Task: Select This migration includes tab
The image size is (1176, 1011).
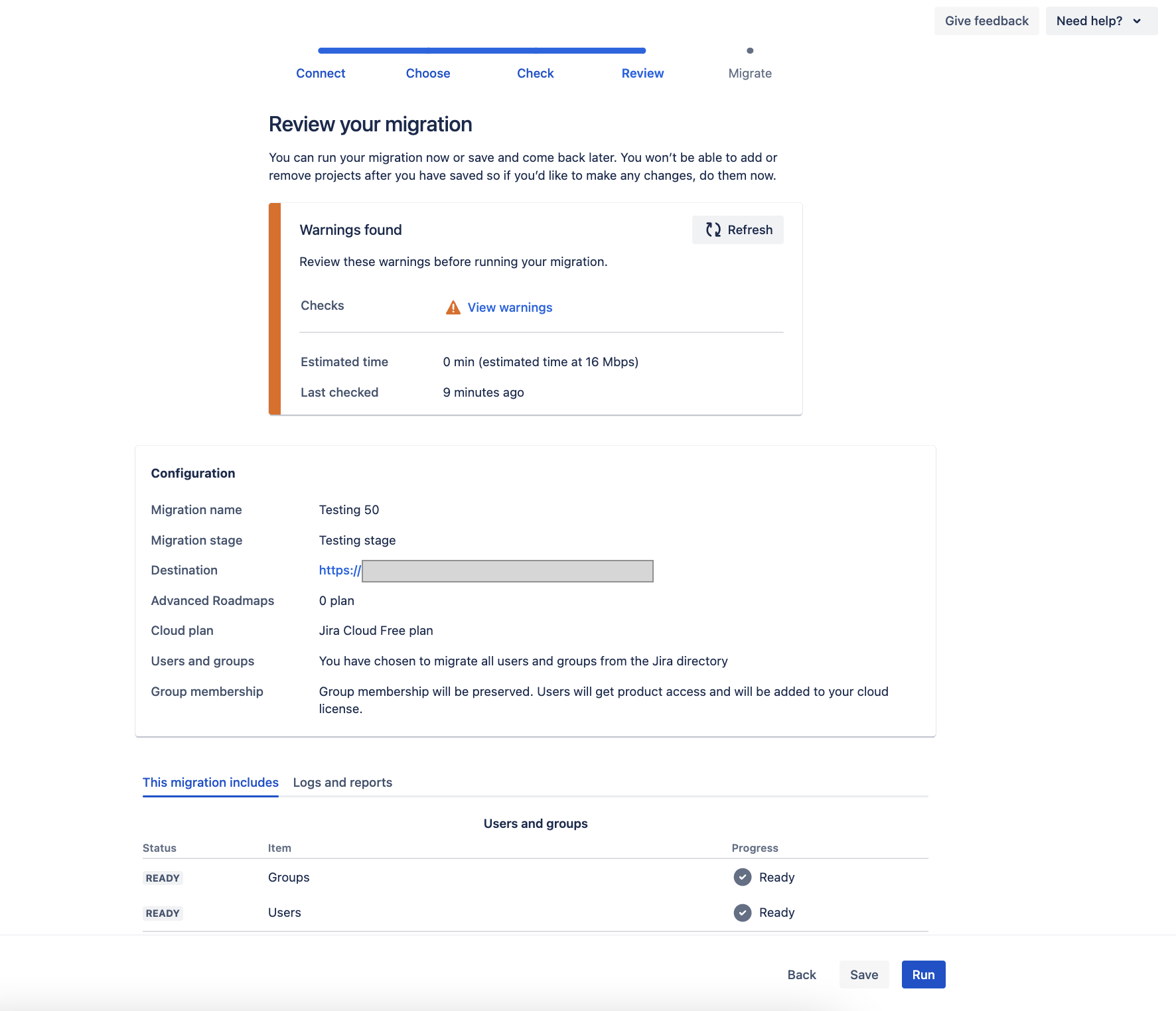Action: (210, 783)
